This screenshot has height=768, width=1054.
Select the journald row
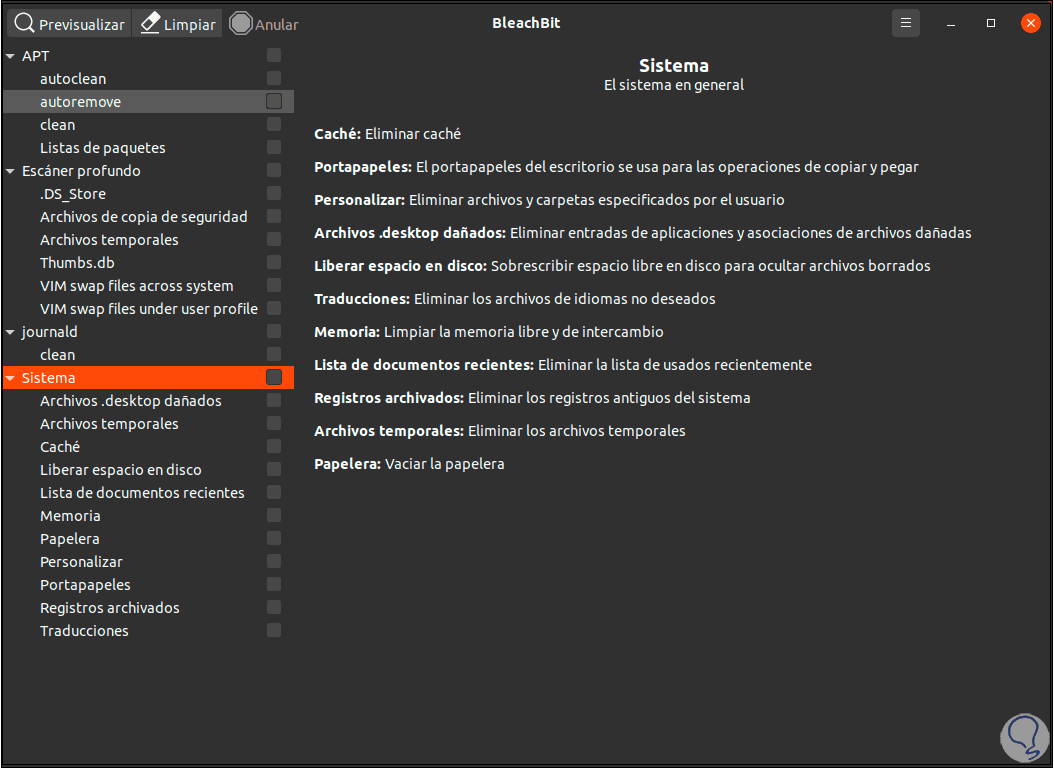[149, 332]
